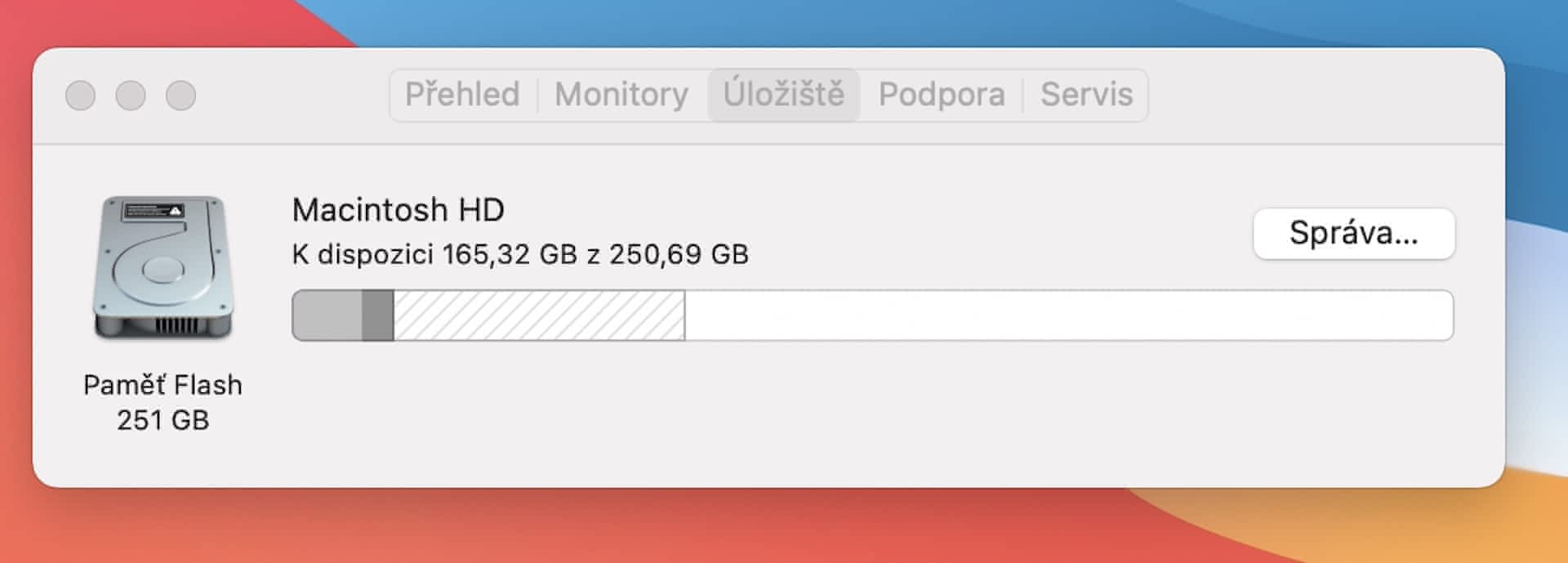This screenshot has height=563, width=1568.
Task: Click the white free-space part of the storage bar
Action: click(1062, 315)
